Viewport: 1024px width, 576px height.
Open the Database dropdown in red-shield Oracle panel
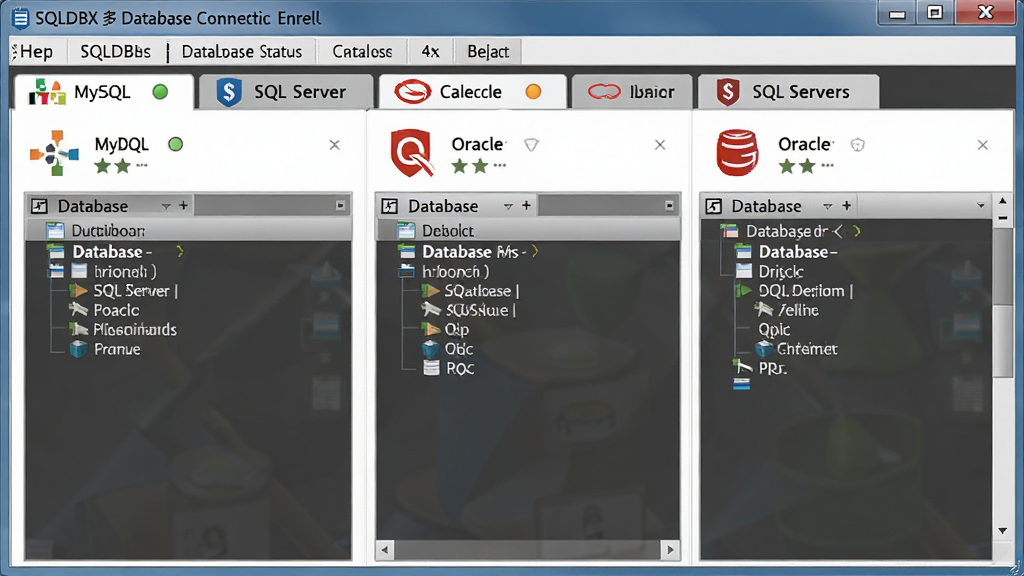508,206
